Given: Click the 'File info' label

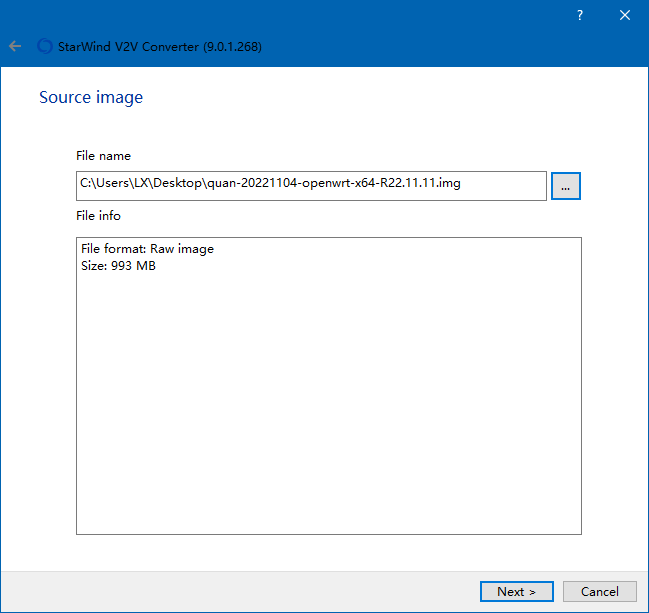Looking at the screenshot, I should (x=99, y=216).
